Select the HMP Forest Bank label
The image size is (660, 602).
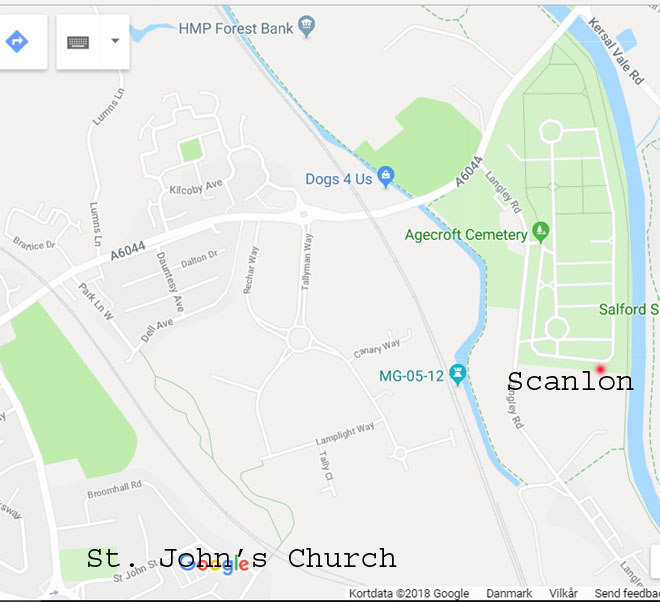pos(236,29)
